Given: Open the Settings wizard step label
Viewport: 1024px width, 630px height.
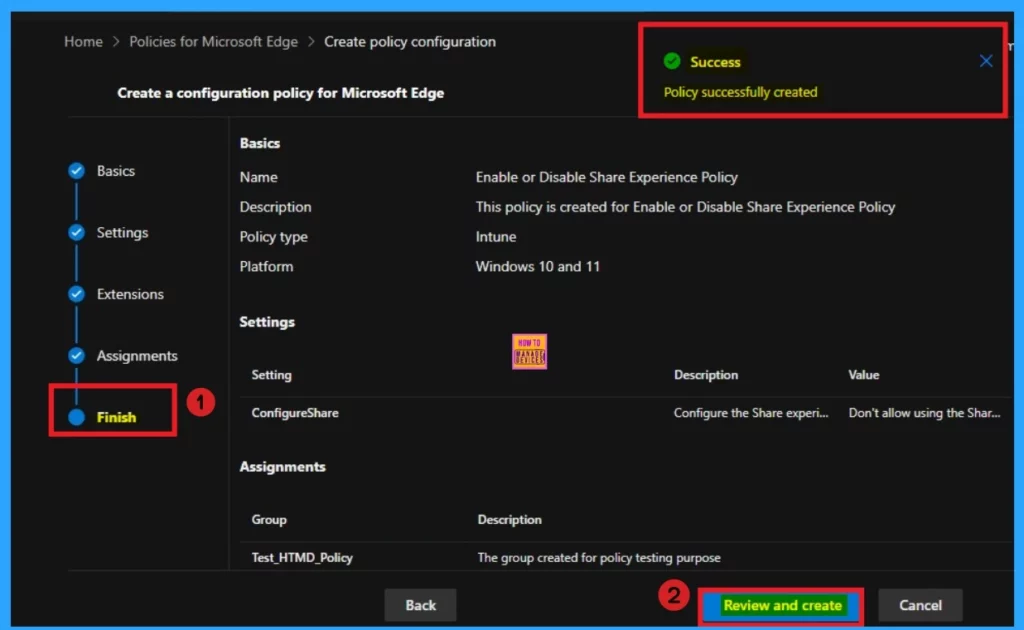Looking at the screenshot, I should [x=122, y=232].
